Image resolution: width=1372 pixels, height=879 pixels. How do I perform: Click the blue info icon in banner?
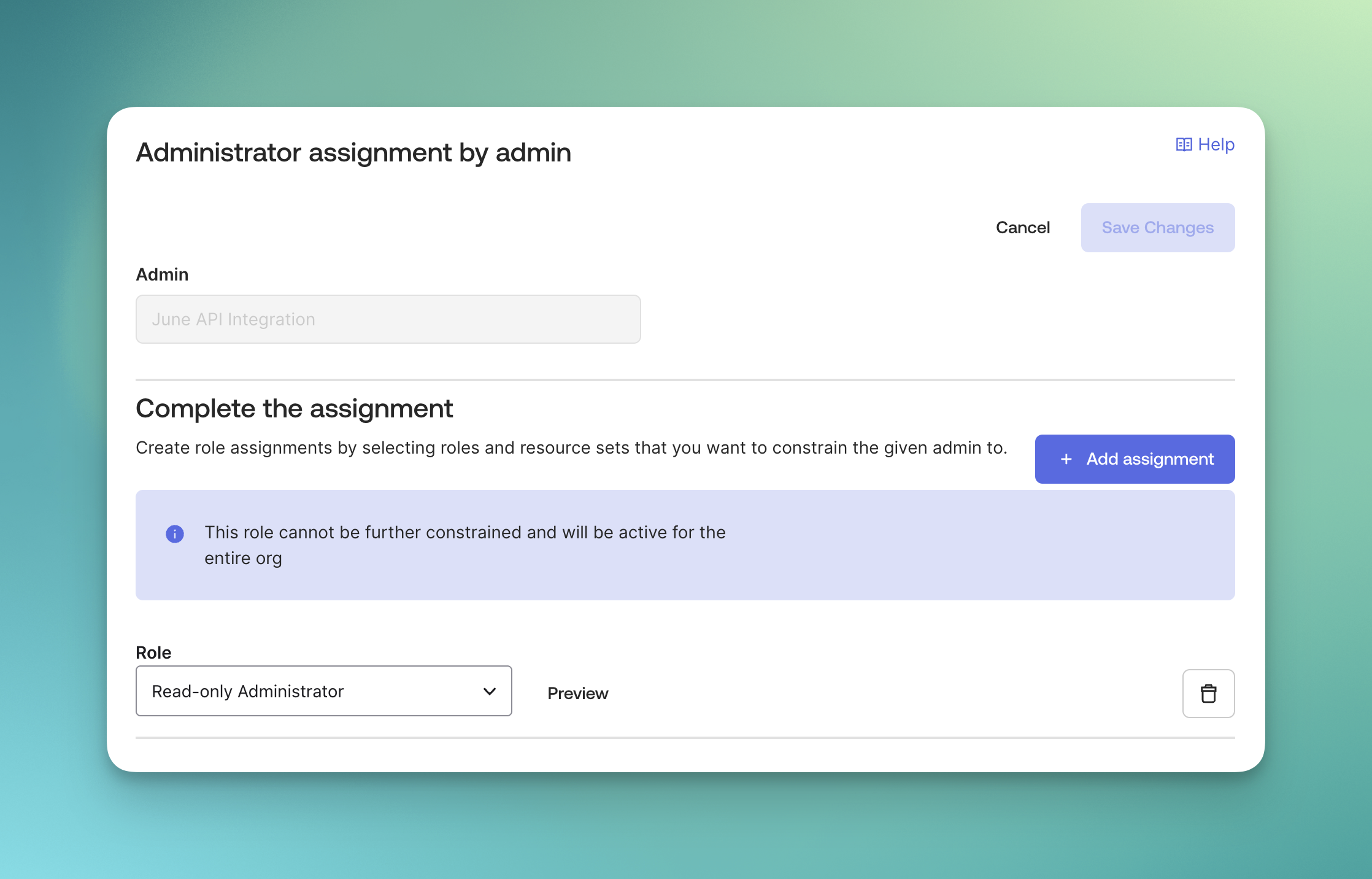175,534
